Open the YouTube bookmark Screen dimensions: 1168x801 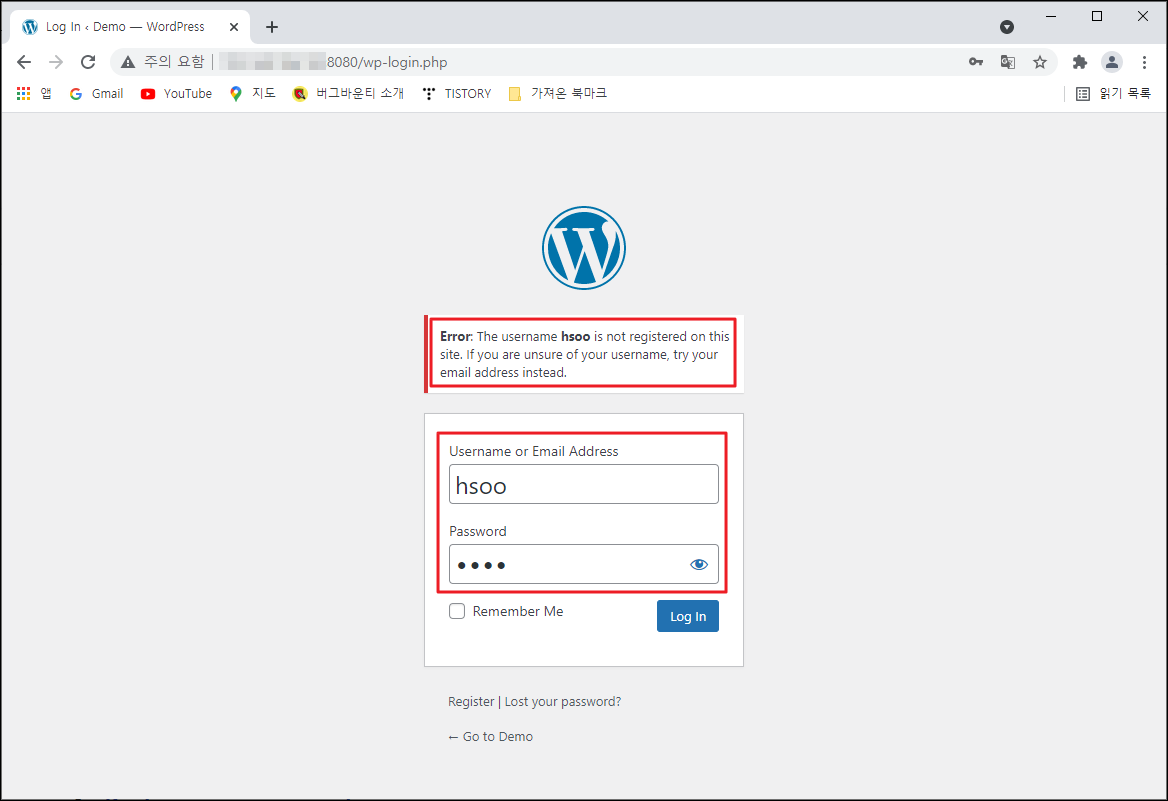coord(177,93)
